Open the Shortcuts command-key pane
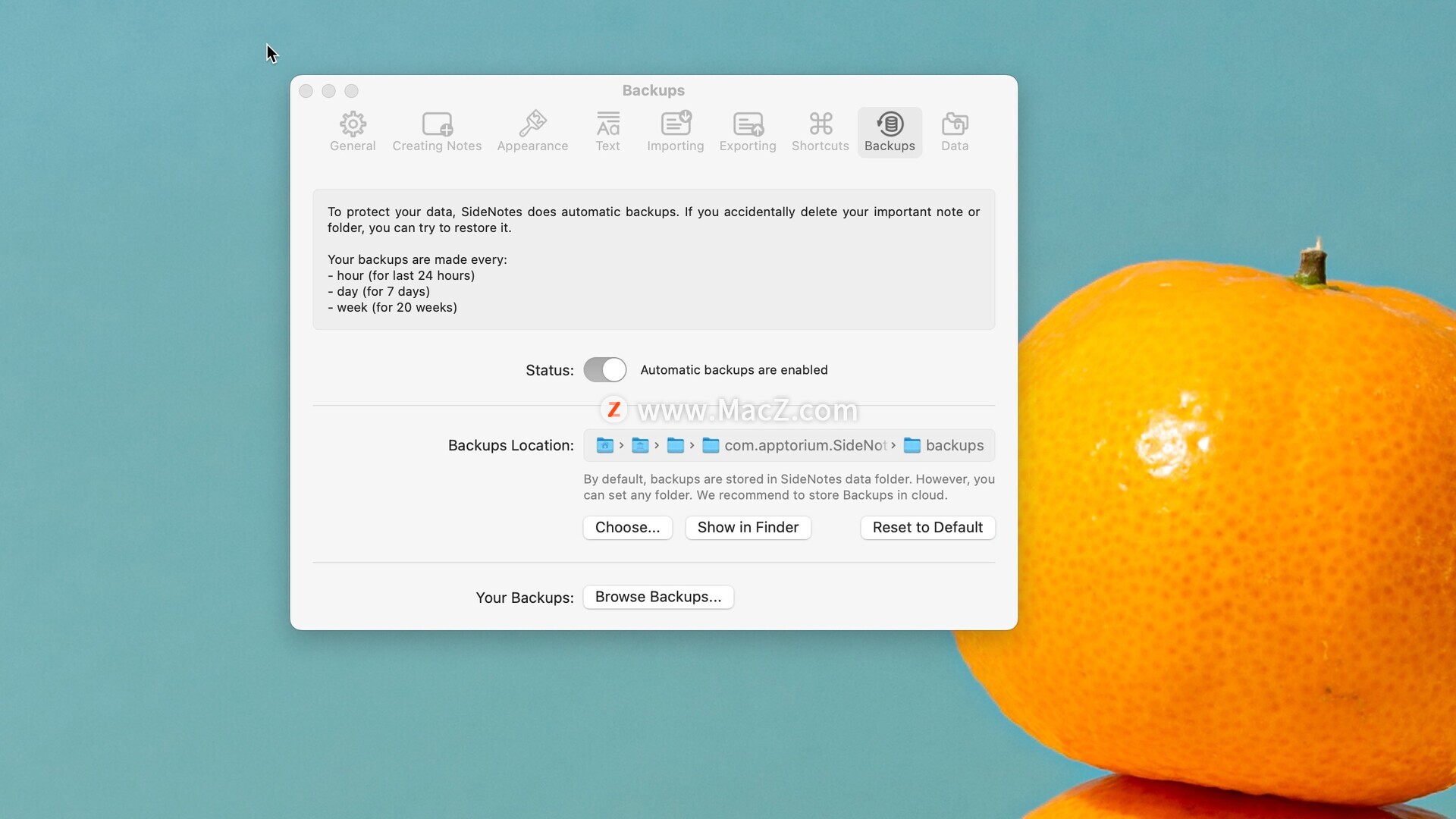 click(820, 132)
